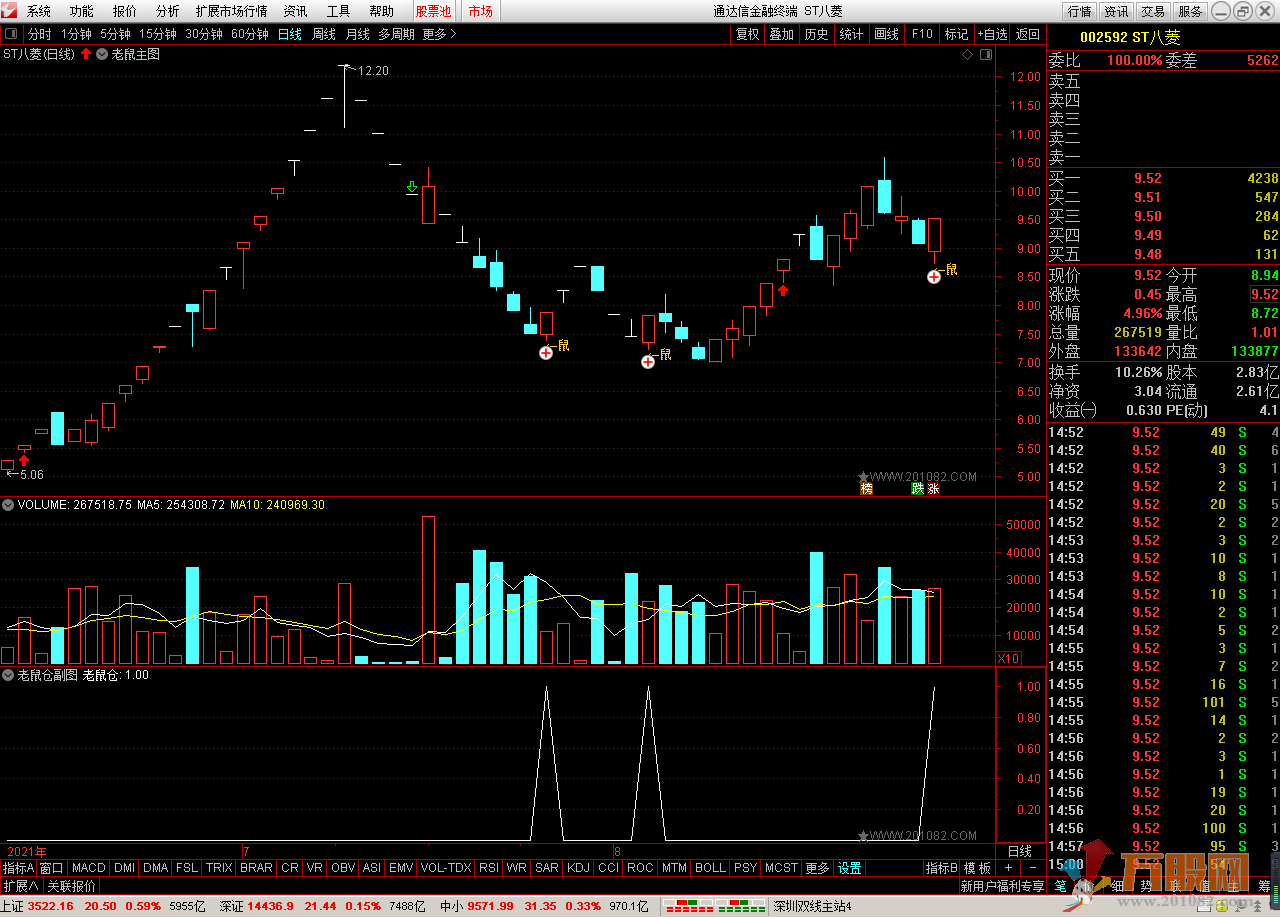This screenshot has width=1280, height=918.
Task: Open the 更多 indicators dropdown
Action: 817,868
